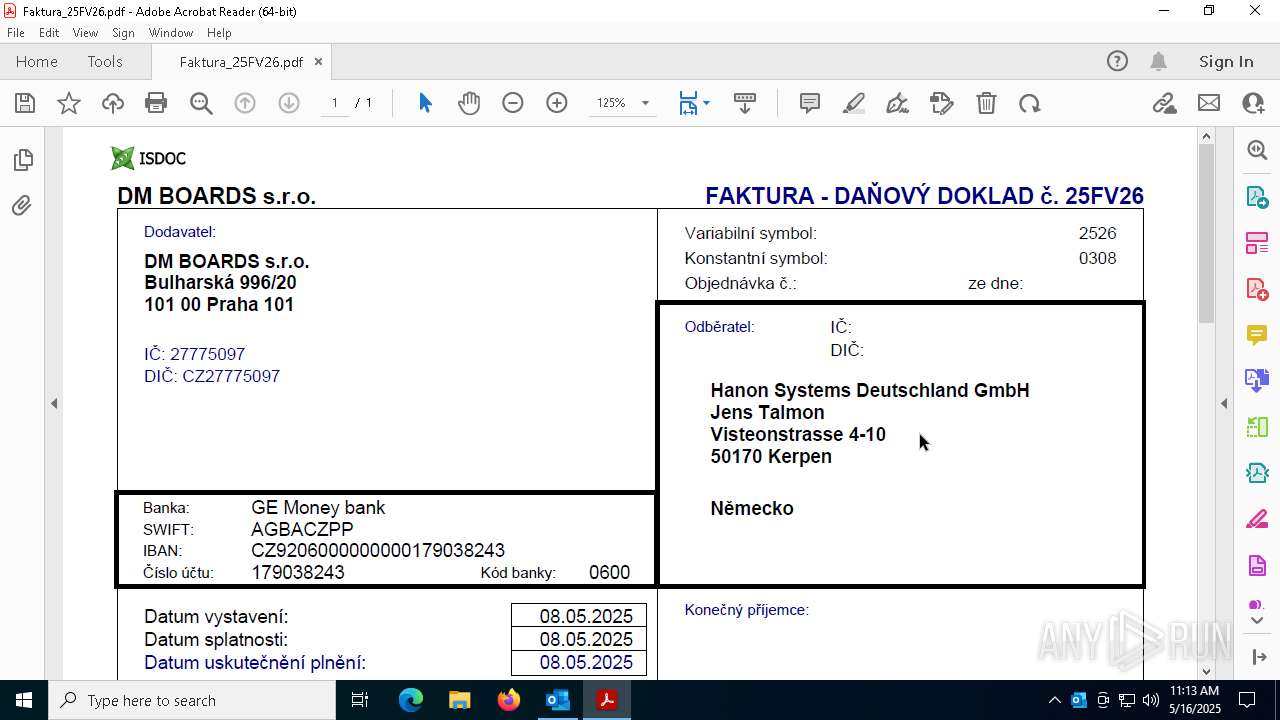Open the attachments paperclip panel
Screen dimensions: 1280x720
click(x=22, y=206)
